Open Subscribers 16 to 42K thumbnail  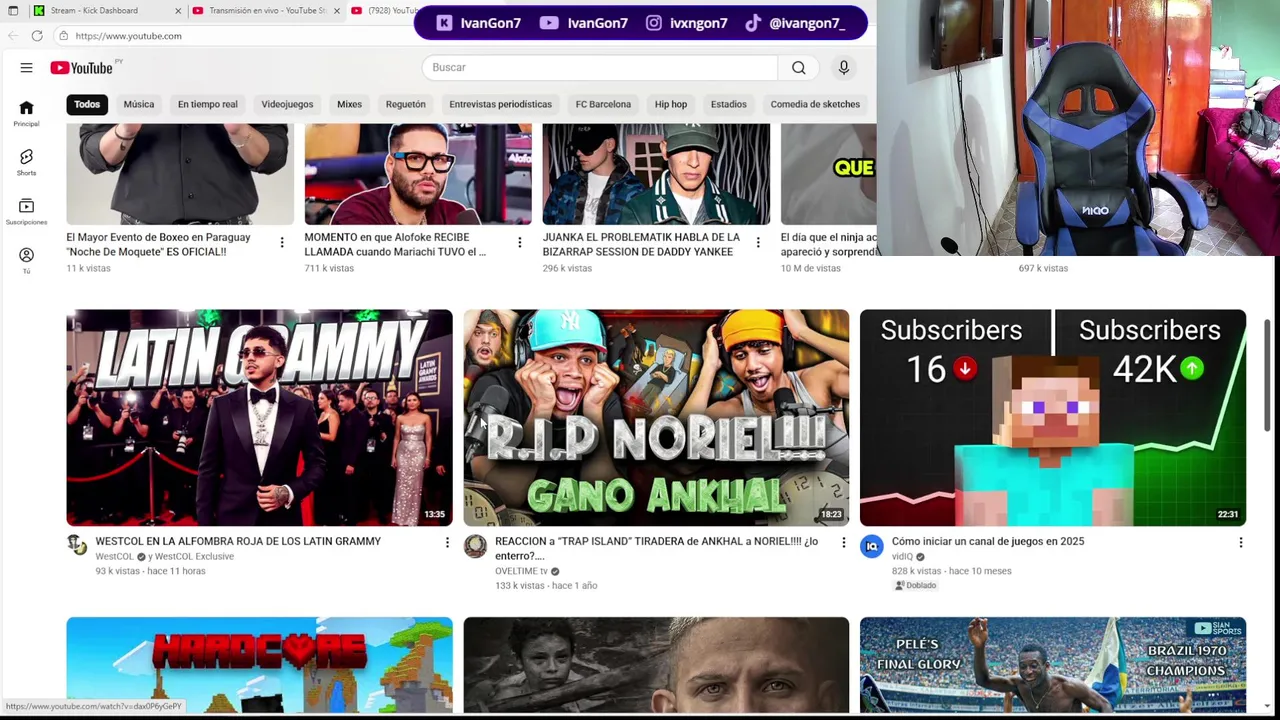(x=1053, y=418)
